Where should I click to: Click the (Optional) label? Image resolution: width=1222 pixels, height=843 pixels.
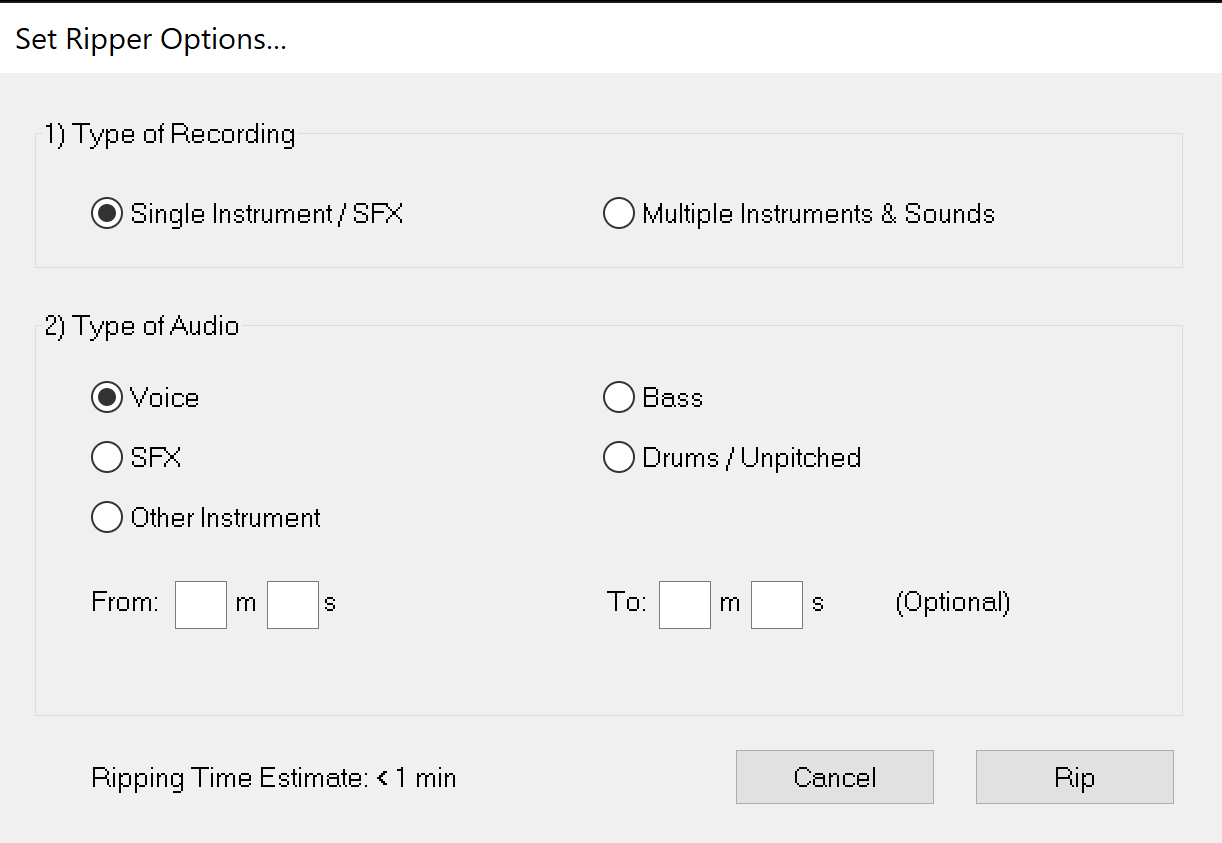coord(952,603)
